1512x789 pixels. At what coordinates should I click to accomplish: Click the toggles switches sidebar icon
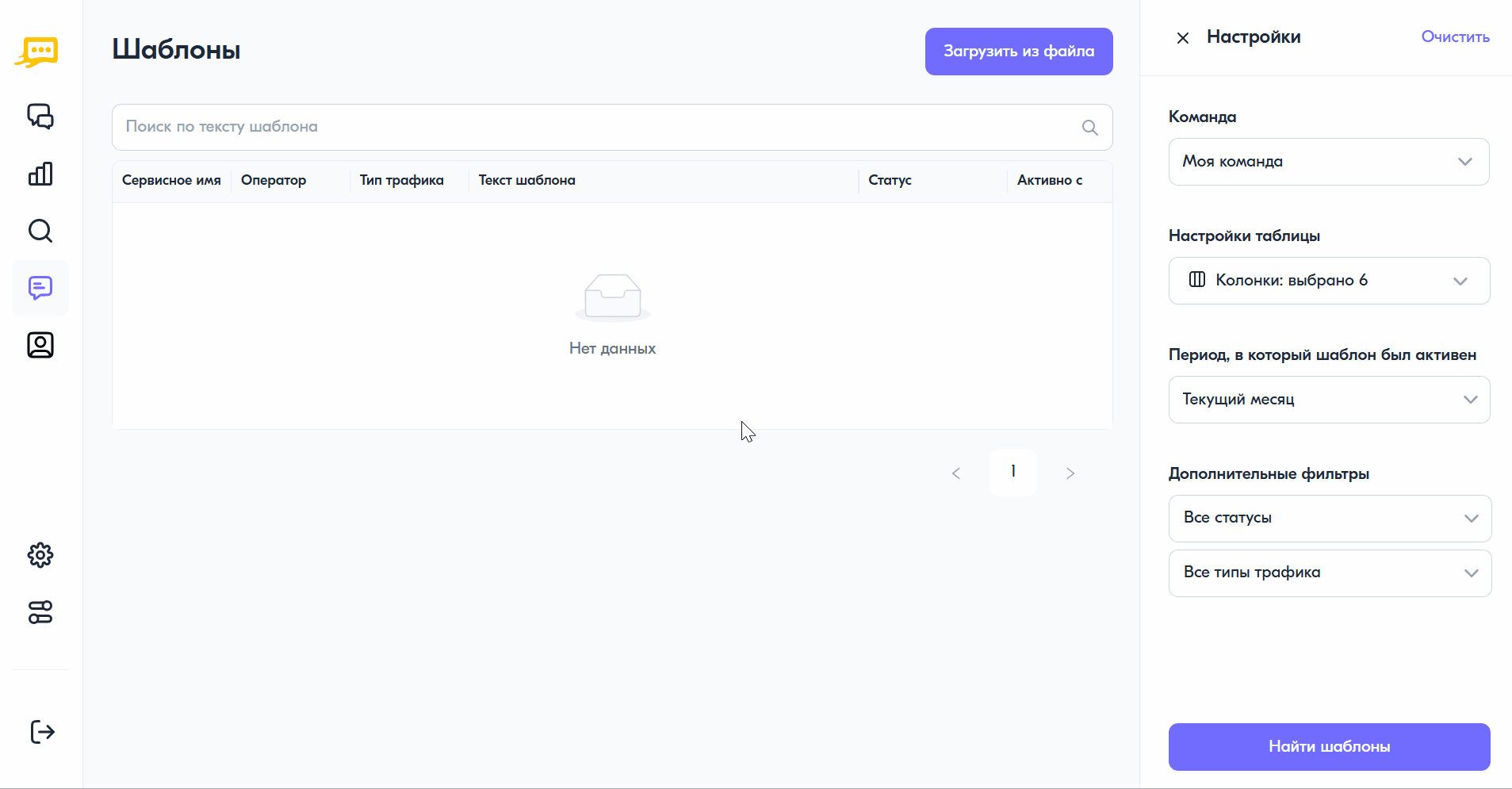(40, 612)
